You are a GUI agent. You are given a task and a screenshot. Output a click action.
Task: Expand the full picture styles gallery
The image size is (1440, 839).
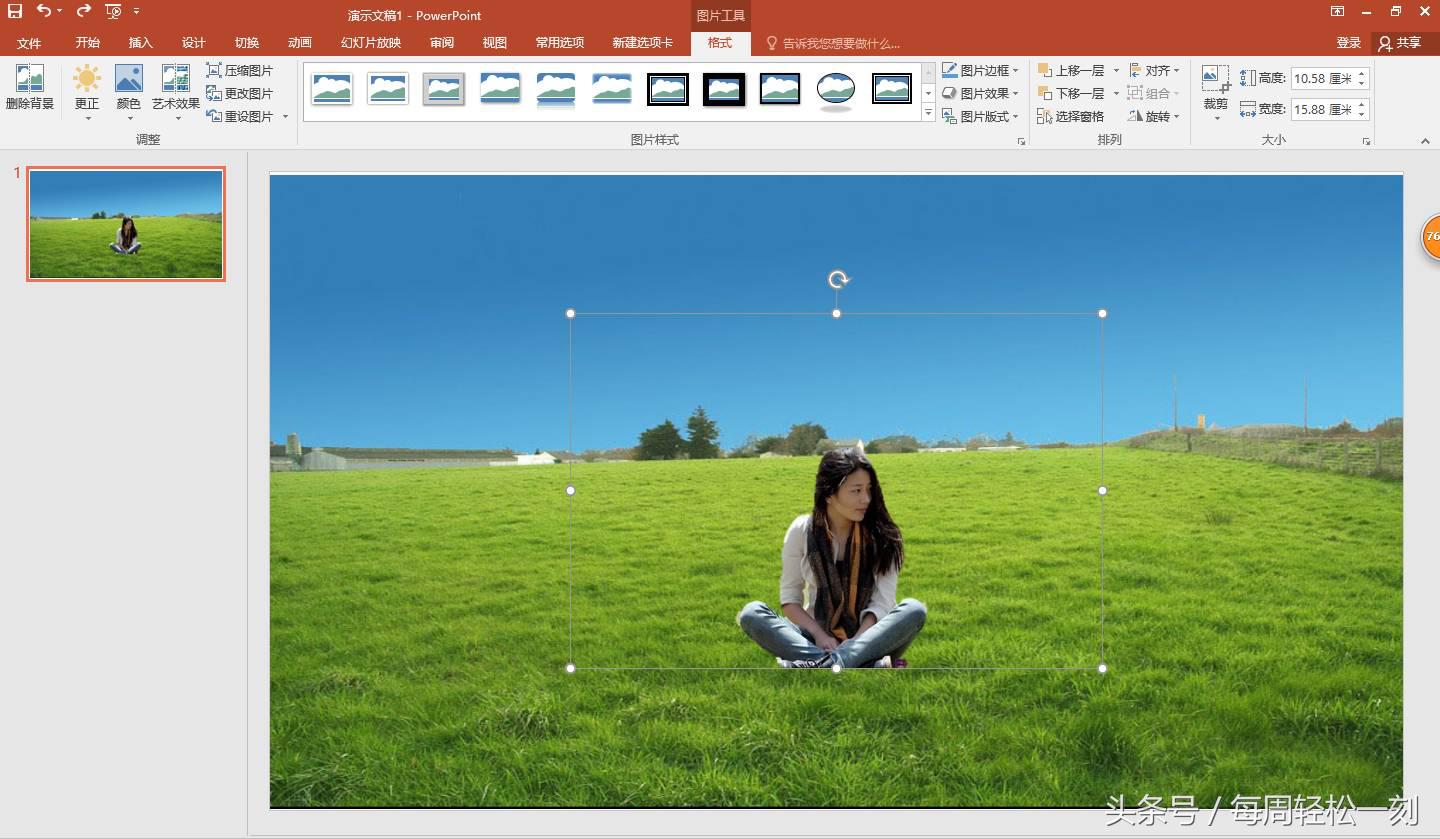[x=928, y=114]
